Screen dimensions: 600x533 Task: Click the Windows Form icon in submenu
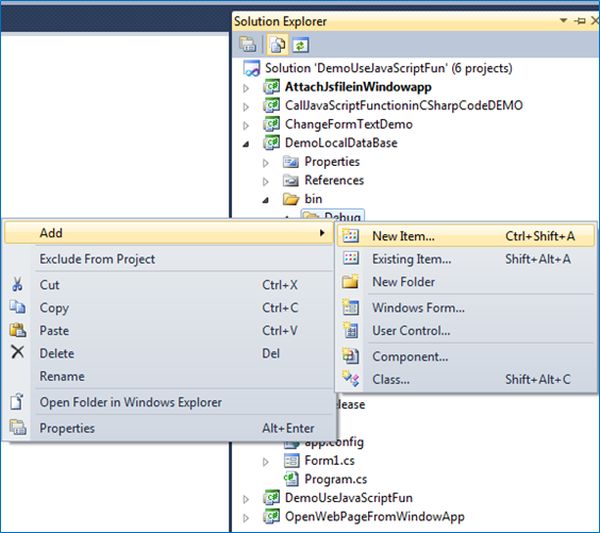pos(350,308)
